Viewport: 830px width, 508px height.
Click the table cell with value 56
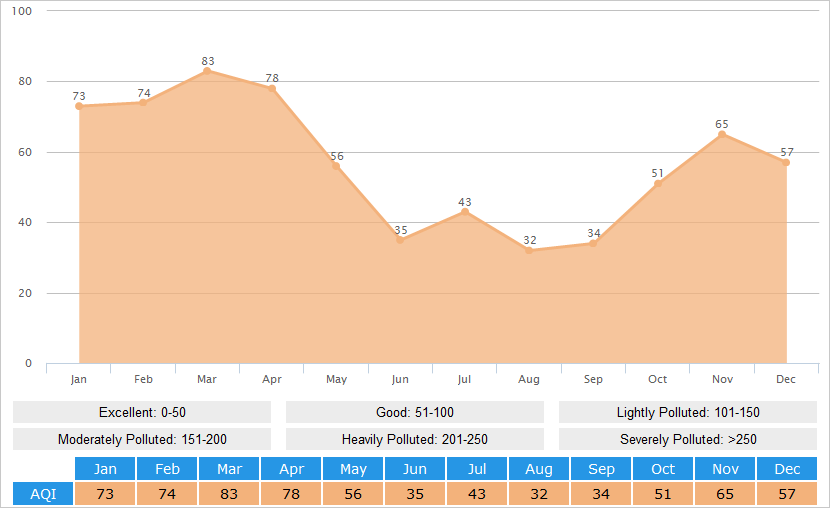tap(353, 494)
